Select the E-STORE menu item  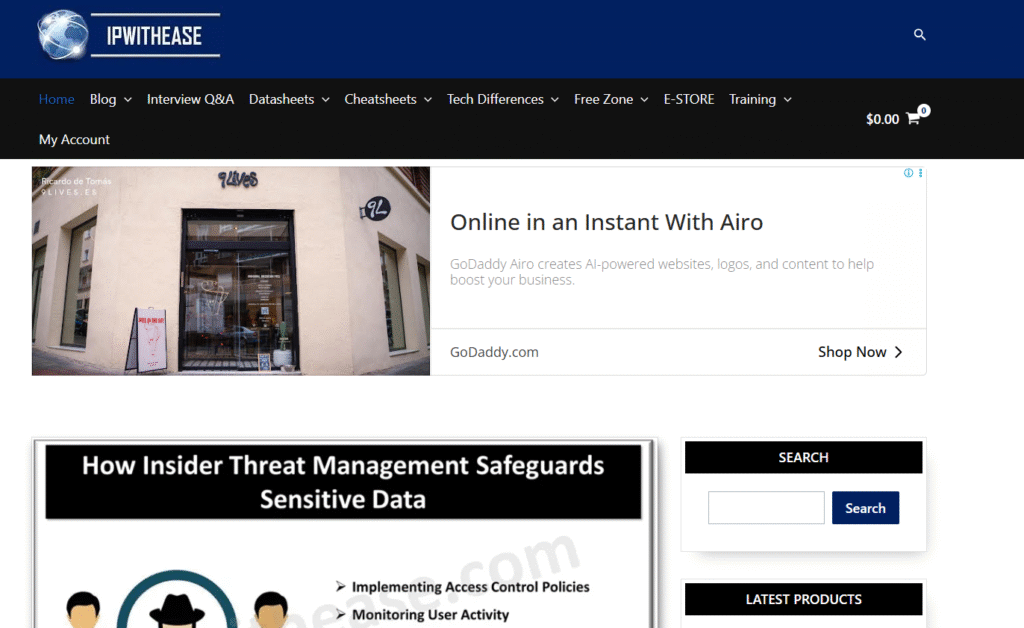pos(688,99)
